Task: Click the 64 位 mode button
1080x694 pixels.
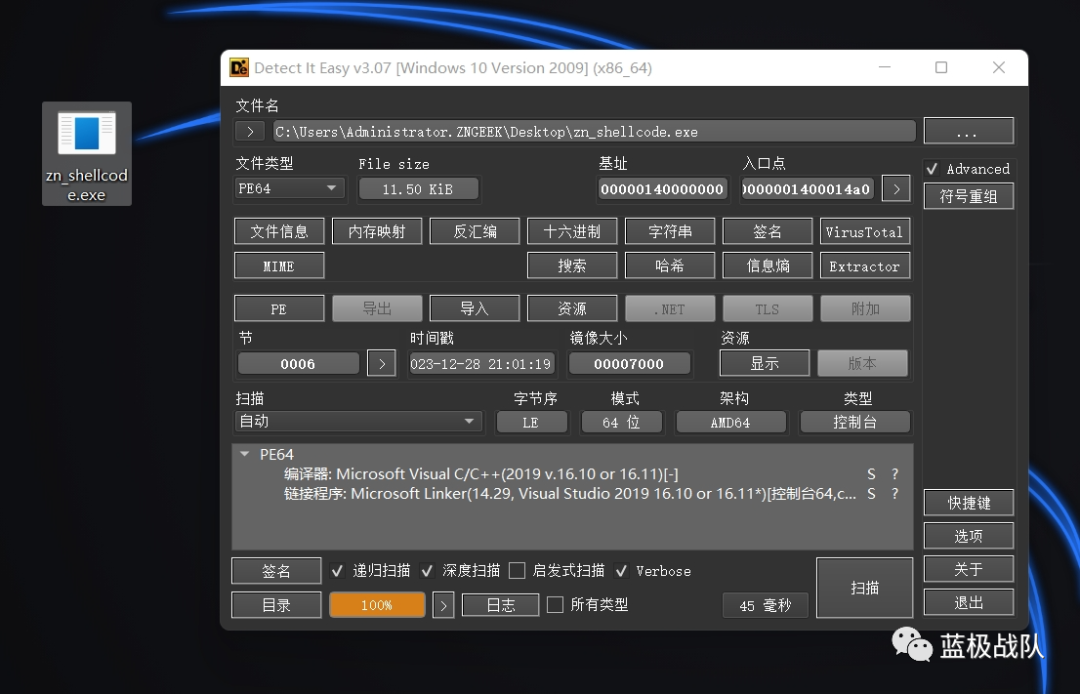Action: (x=621, y=422)
